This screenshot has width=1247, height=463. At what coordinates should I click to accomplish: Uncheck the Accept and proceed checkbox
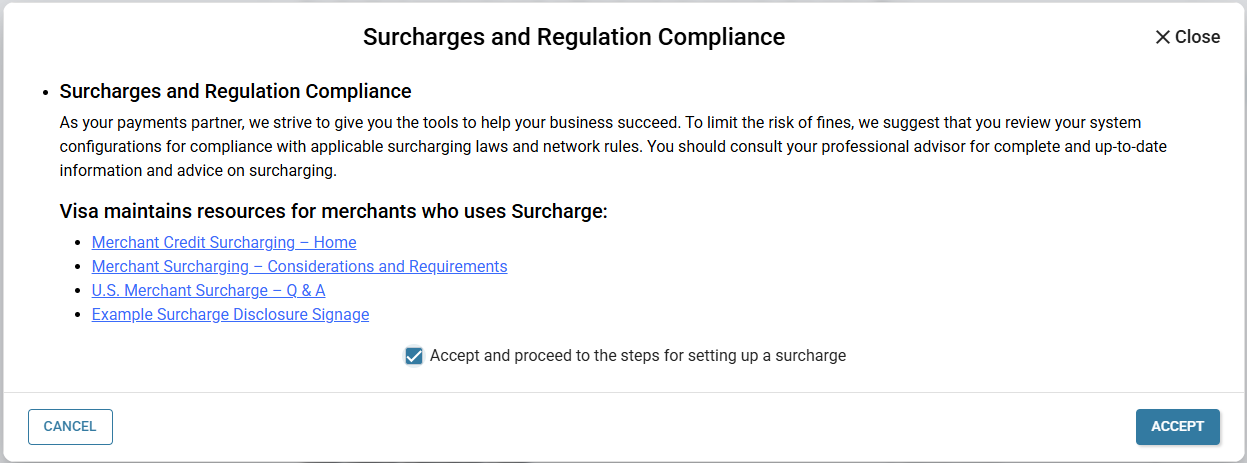[414, 356]
